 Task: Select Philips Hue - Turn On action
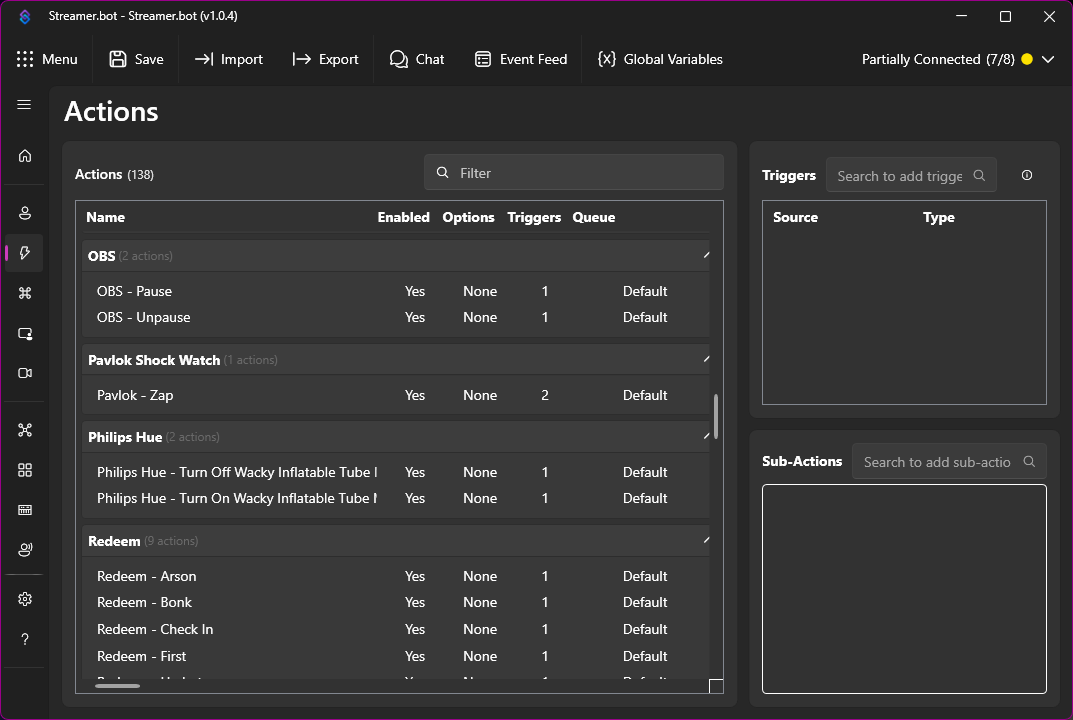tap(396, 498)
